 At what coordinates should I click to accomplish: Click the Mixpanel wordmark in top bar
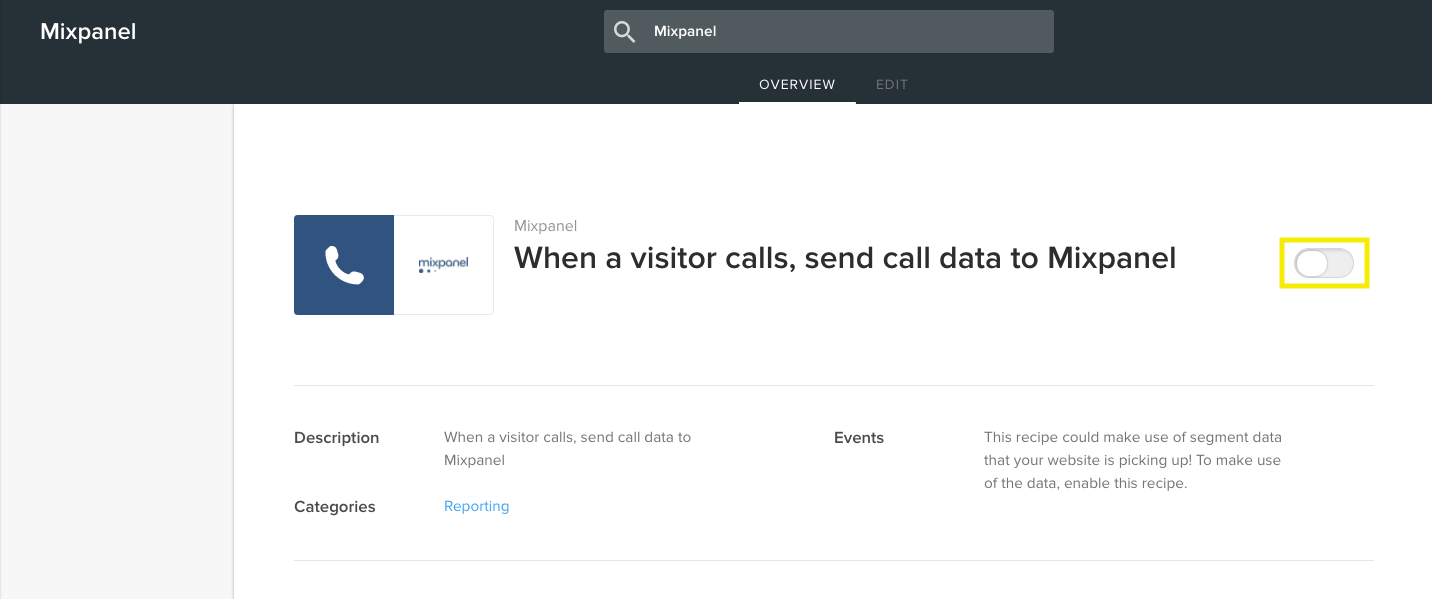click(x=88, y=31)
